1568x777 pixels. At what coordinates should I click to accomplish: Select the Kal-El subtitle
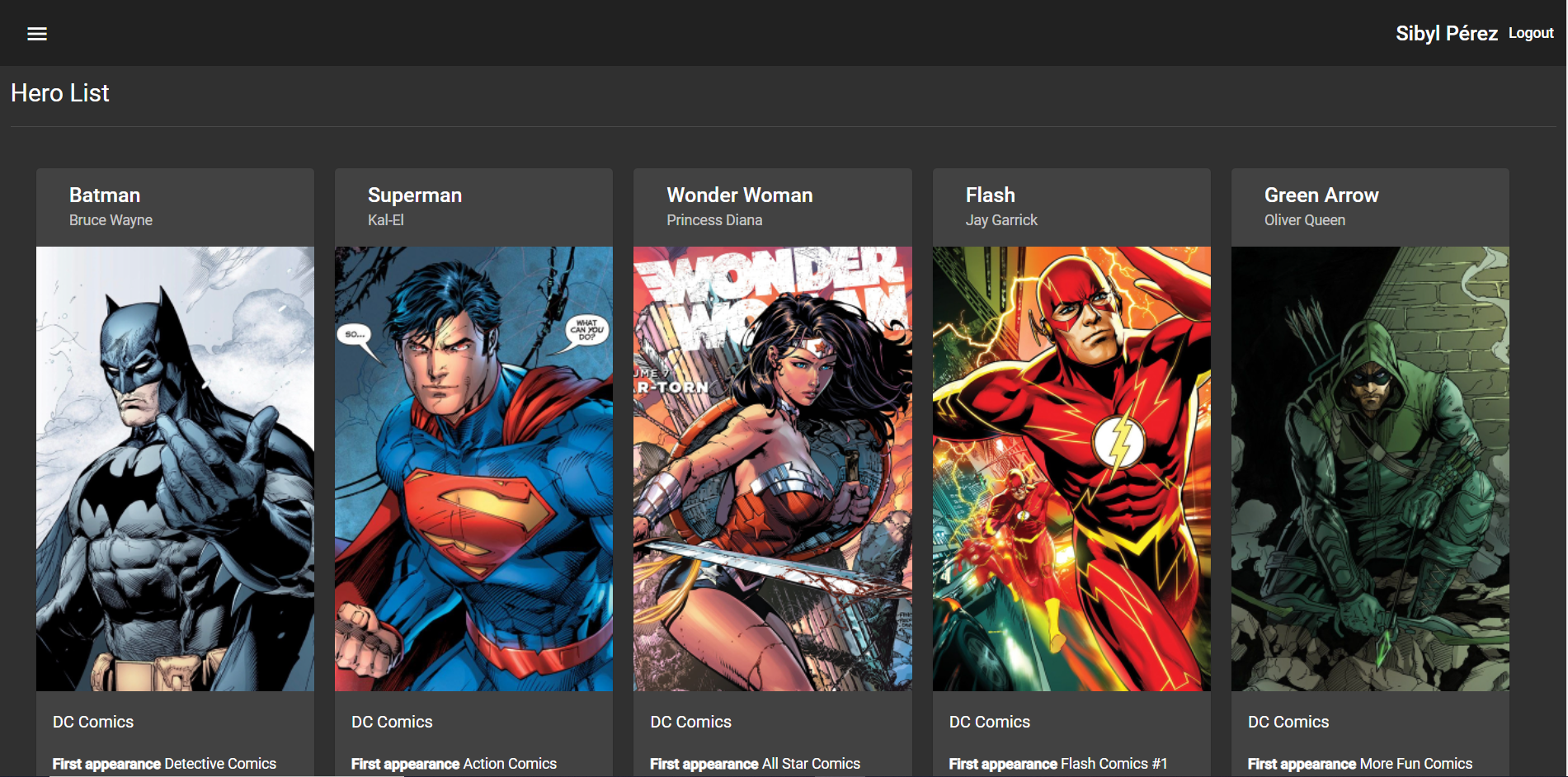coord(386,220)
